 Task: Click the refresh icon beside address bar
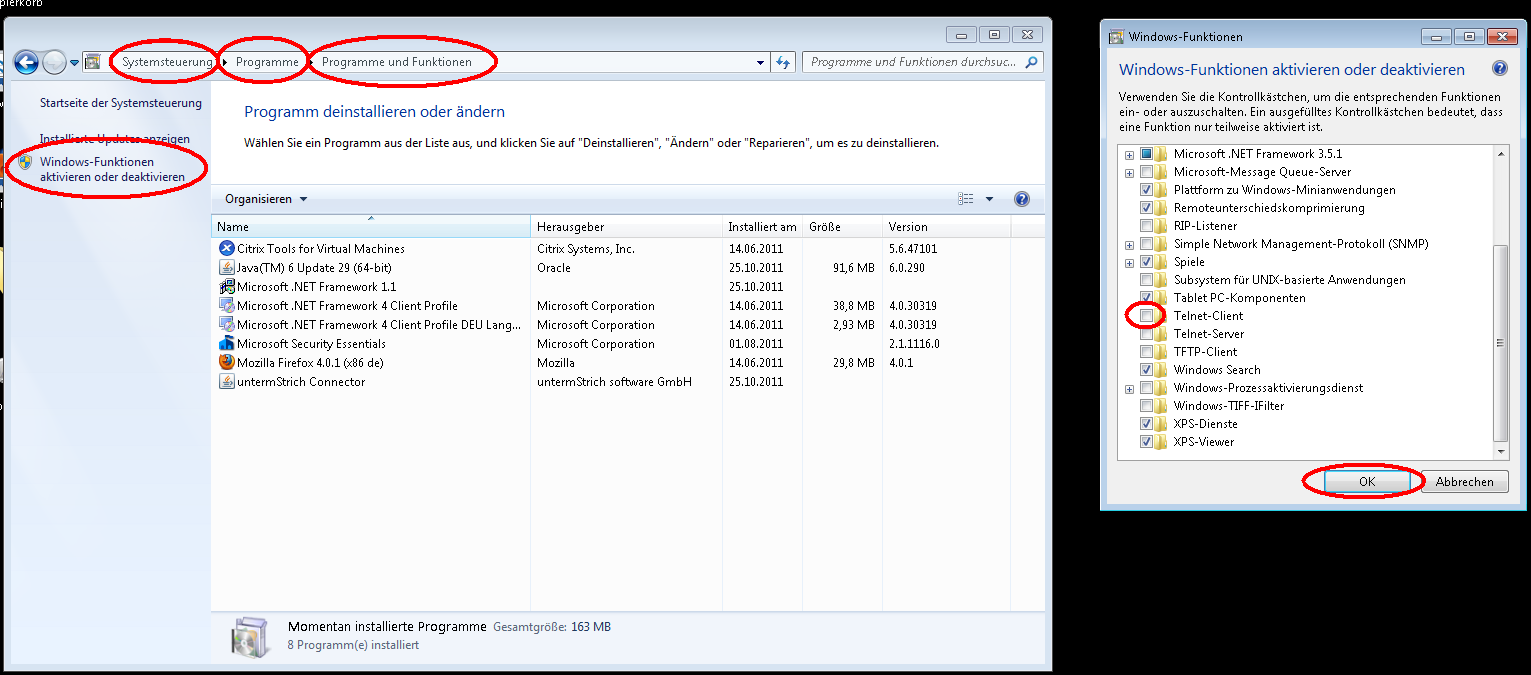pyautogui.click(x=783, y=62)
